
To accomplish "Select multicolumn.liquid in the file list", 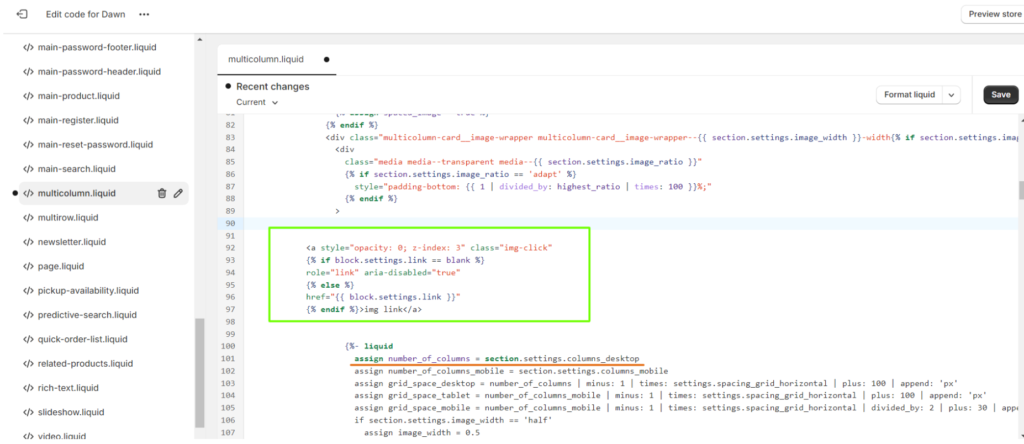I will tap(76, 193).
